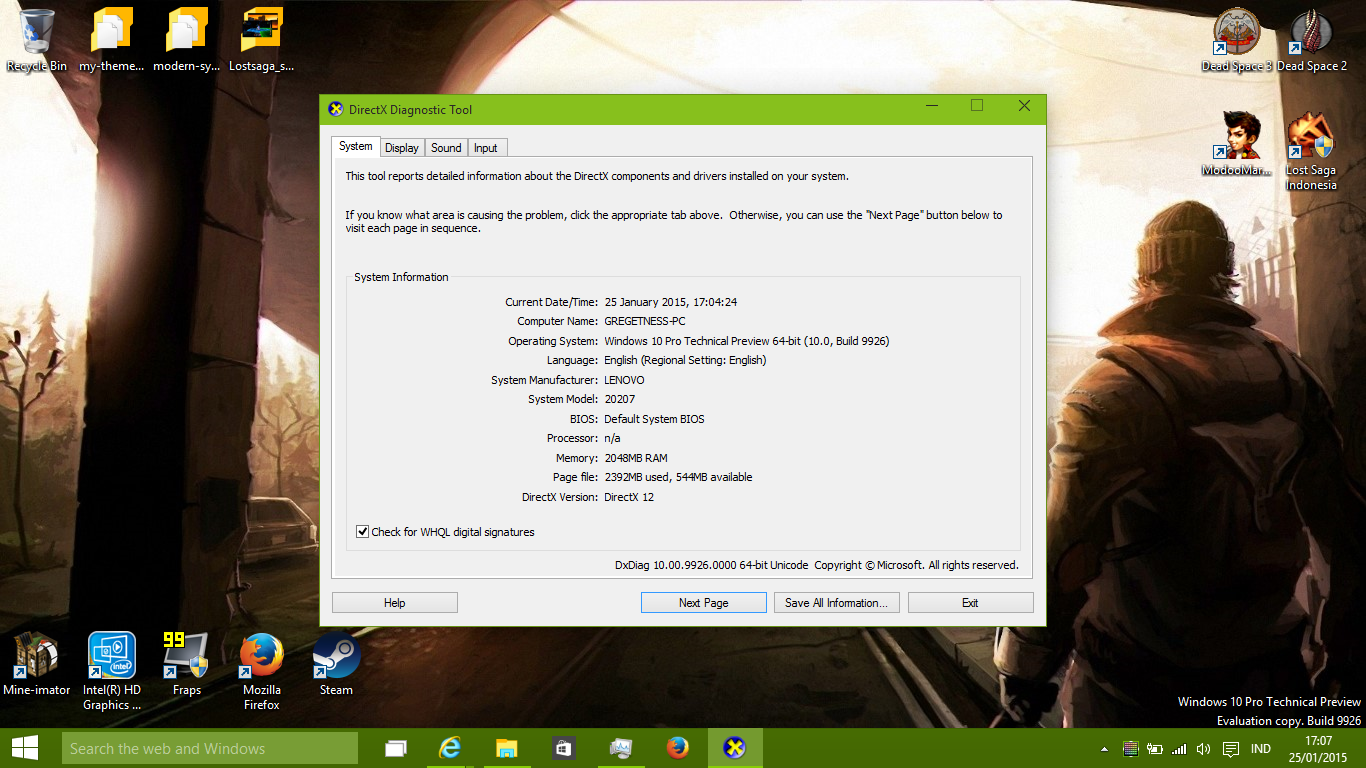Go to the Next Page
The width and height of the screenshot is (1366, 768).
click(704, 603)
